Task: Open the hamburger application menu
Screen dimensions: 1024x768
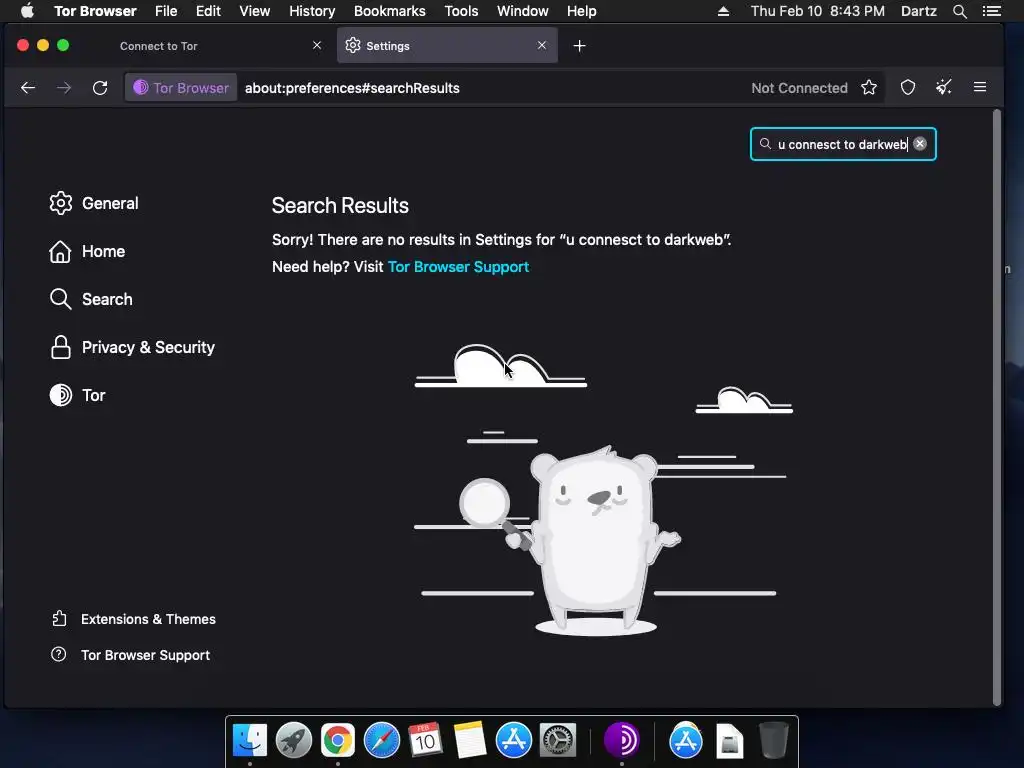Action: 980,87
